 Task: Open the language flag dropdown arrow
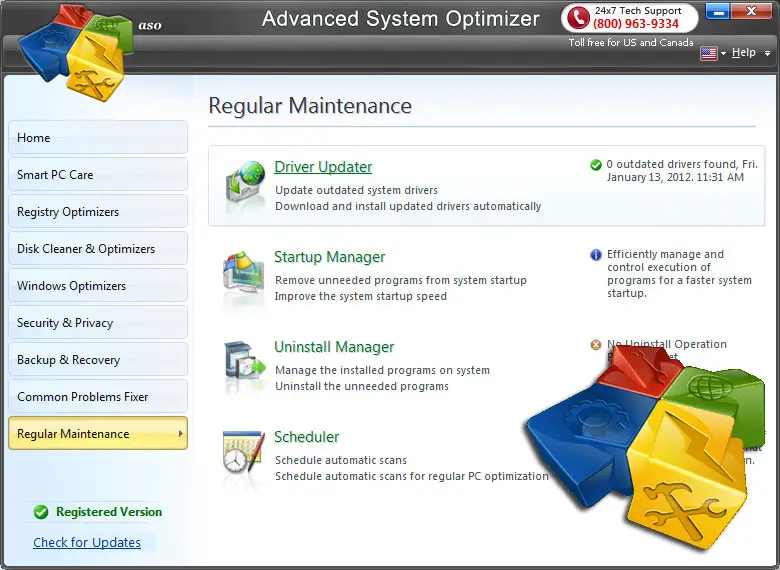(723, 53)
